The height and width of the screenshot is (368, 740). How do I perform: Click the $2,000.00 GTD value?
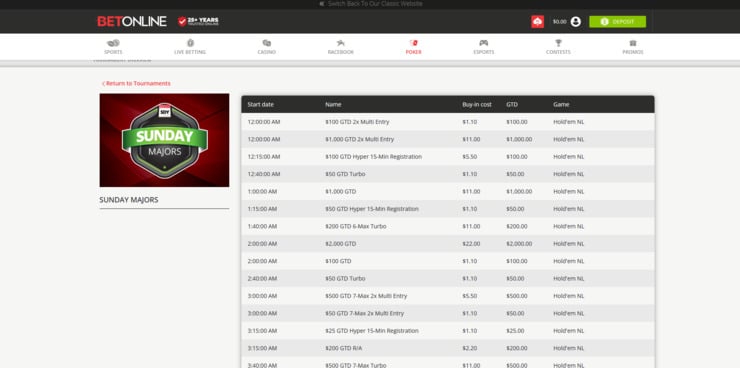pyautogui.click(x=519, y=244)
